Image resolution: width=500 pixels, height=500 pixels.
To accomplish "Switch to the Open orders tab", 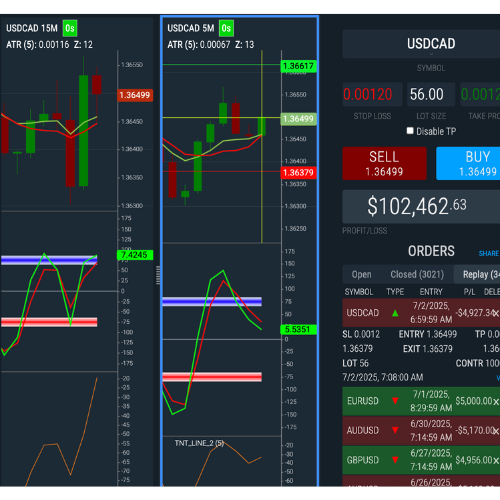I will coord(361,274).
